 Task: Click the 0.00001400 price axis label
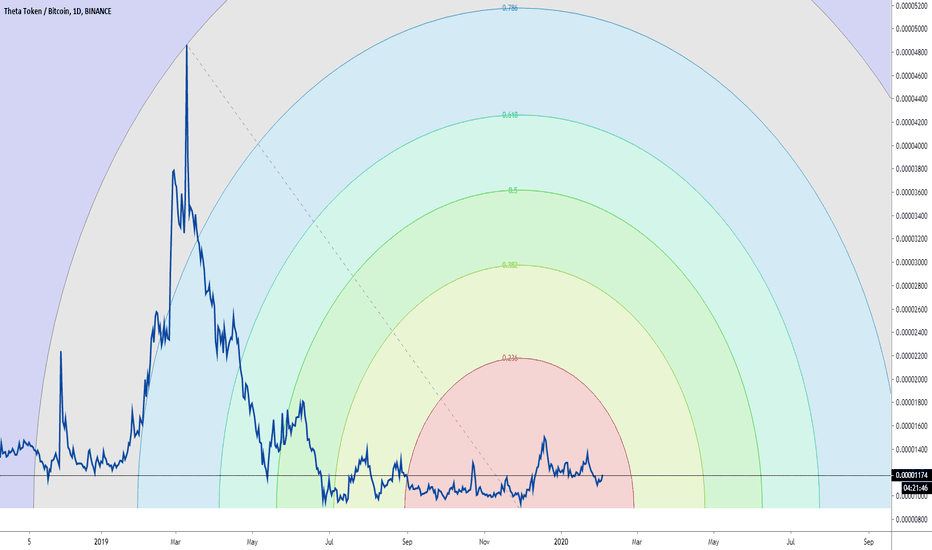coord(912,450)
